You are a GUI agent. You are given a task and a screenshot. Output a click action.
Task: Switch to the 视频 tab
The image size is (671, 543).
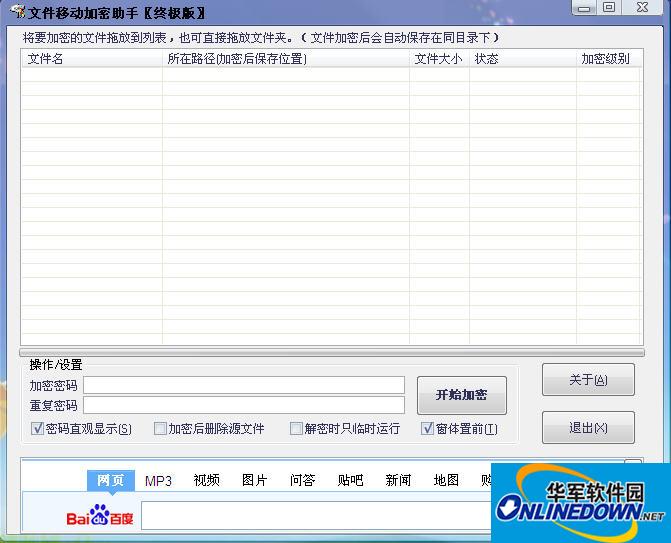click(x=206, y=481)
